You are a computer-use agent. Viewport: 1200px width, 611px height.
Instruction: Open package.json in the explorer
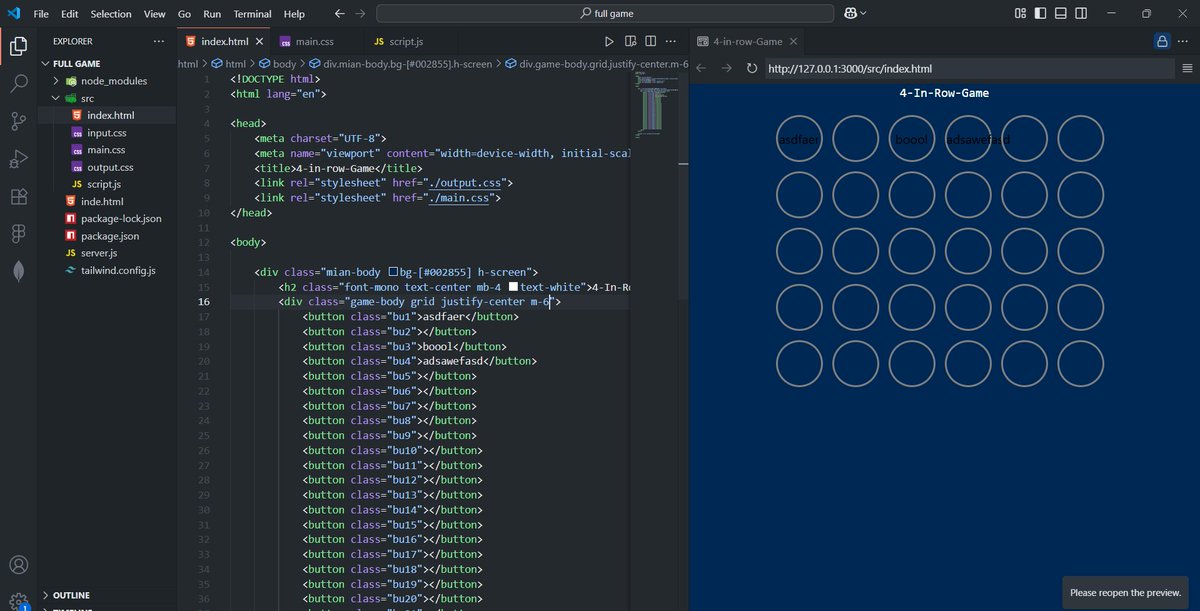pyautogui.click(x=110, y=236)
